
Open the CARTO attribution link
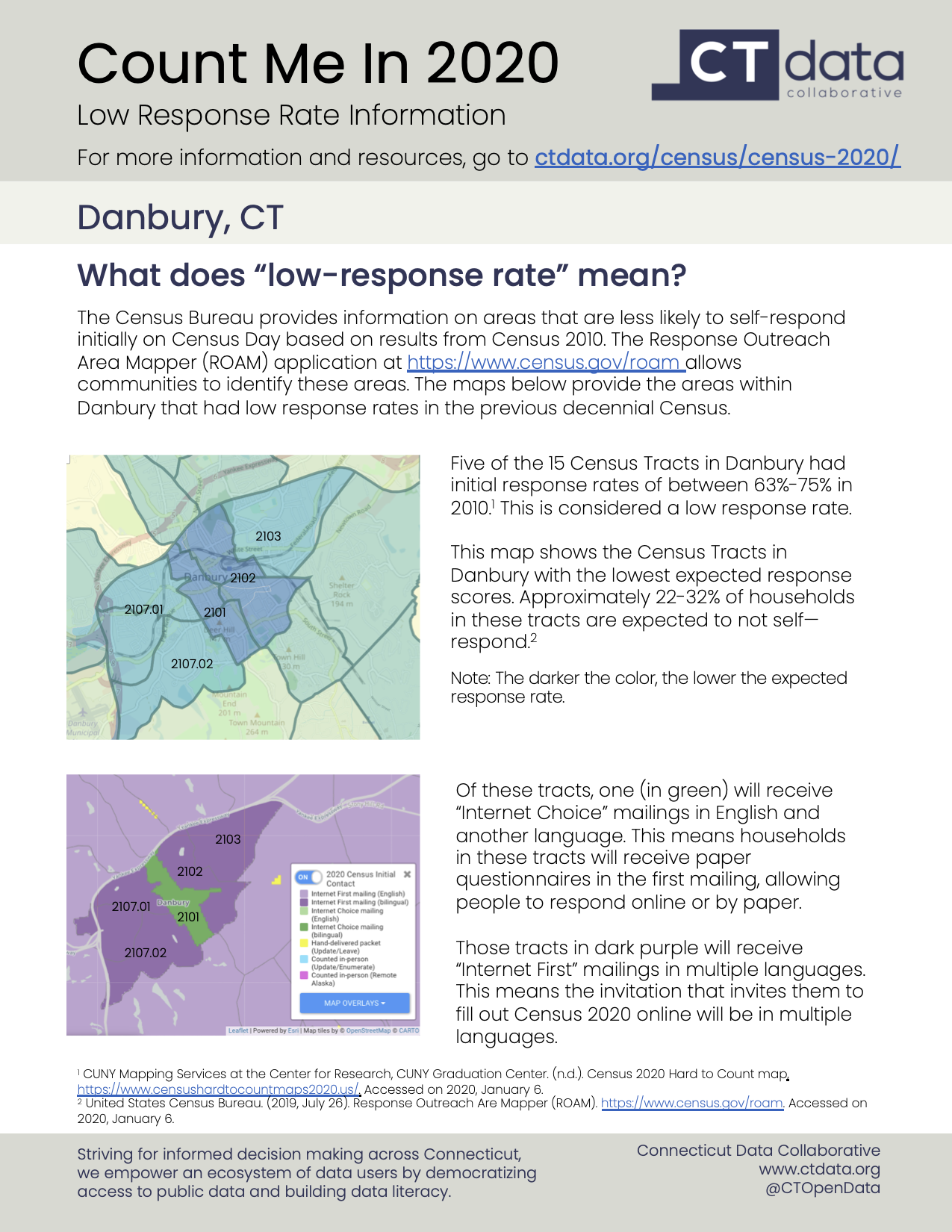pyautogui.click(x=409, y=1030)
